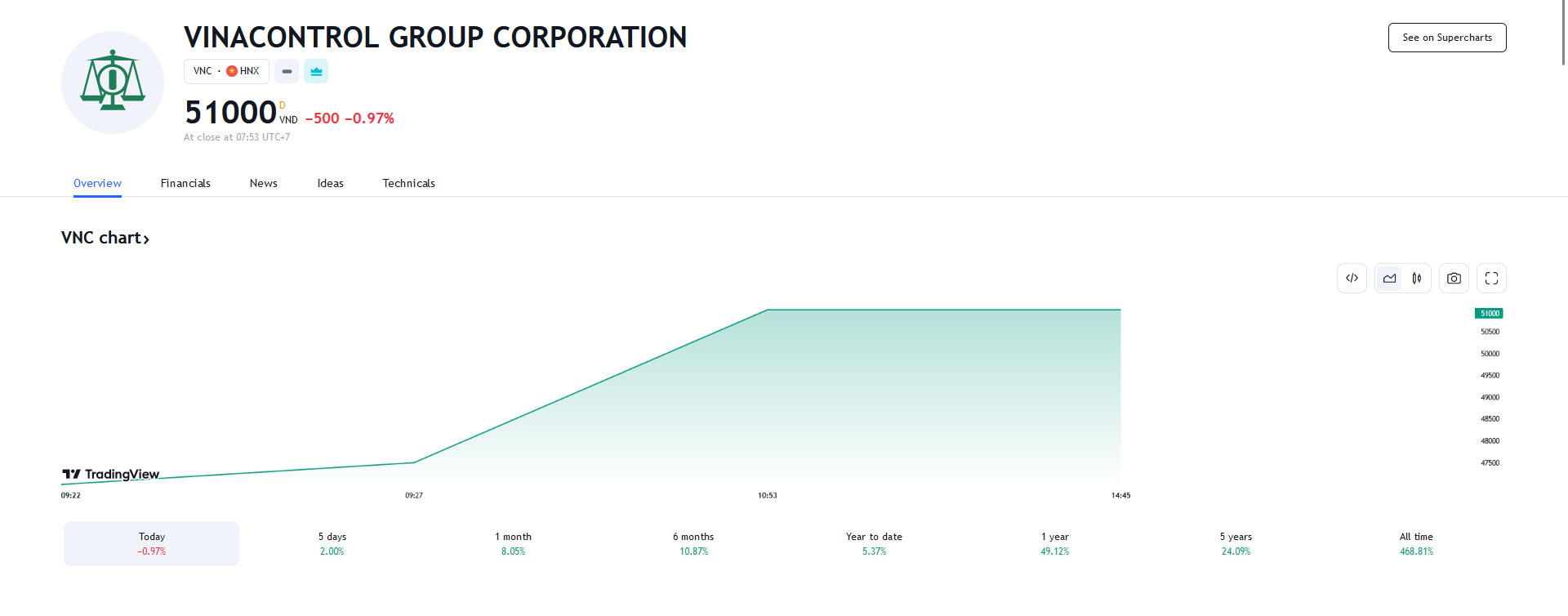Expand the VNC chart heading arrow
This screenshot has width=1568, height=616.
146,239
